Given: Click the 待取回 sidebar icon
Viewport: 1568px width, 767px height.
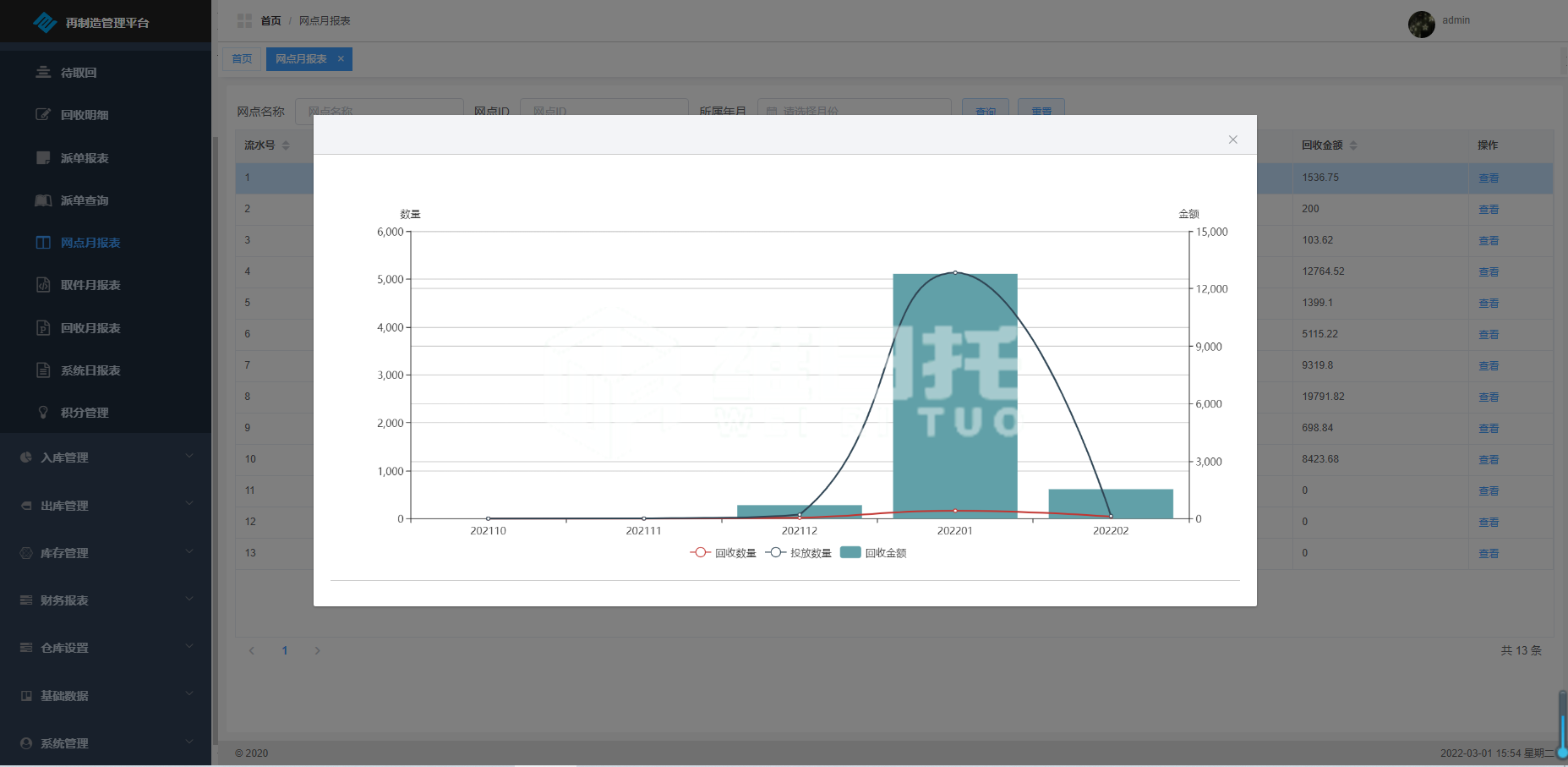Looking at the screenshot, I should point(43,73).
